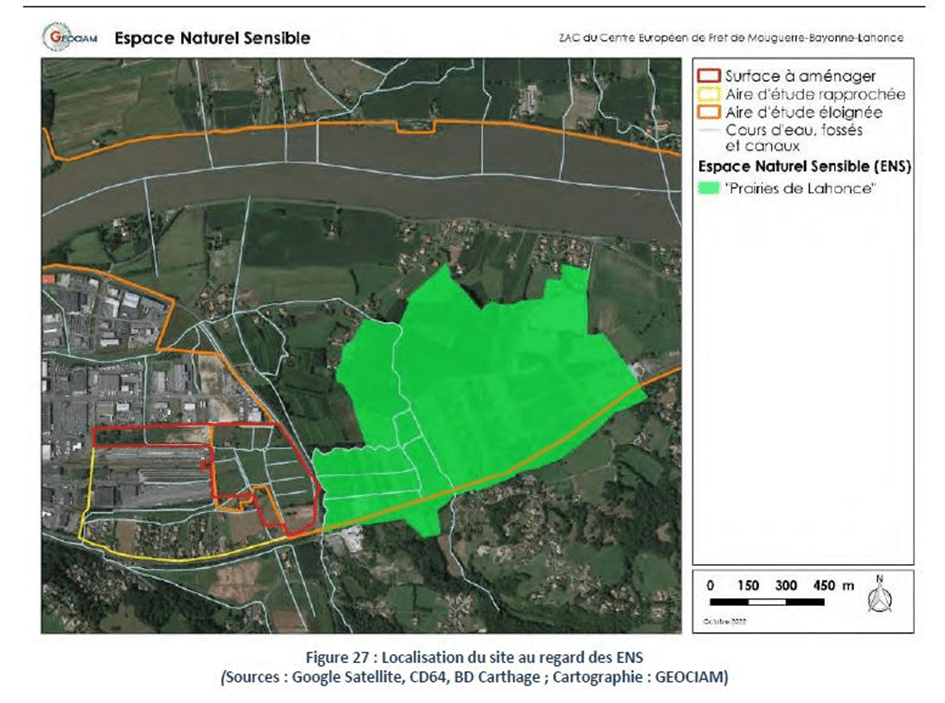Screen dimensions: 945x703
Task: Click the Espace Naturel Sensible map title
Action: (x=212, y=39)
